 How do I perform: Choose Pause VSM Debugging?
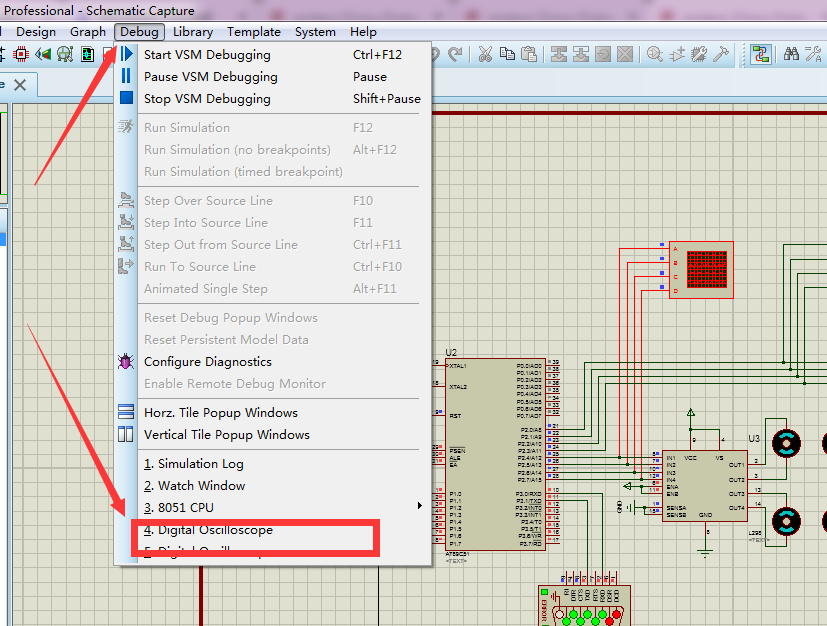click(210, 77)
